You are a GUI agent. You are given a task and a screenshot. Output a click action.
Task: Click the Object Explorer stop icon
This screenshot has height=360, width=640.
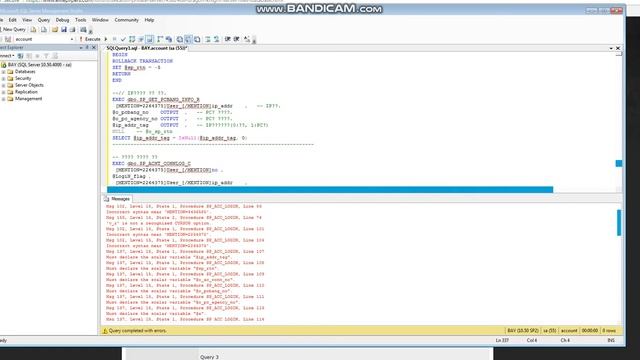pyautogui.click(x=38, y=56)
